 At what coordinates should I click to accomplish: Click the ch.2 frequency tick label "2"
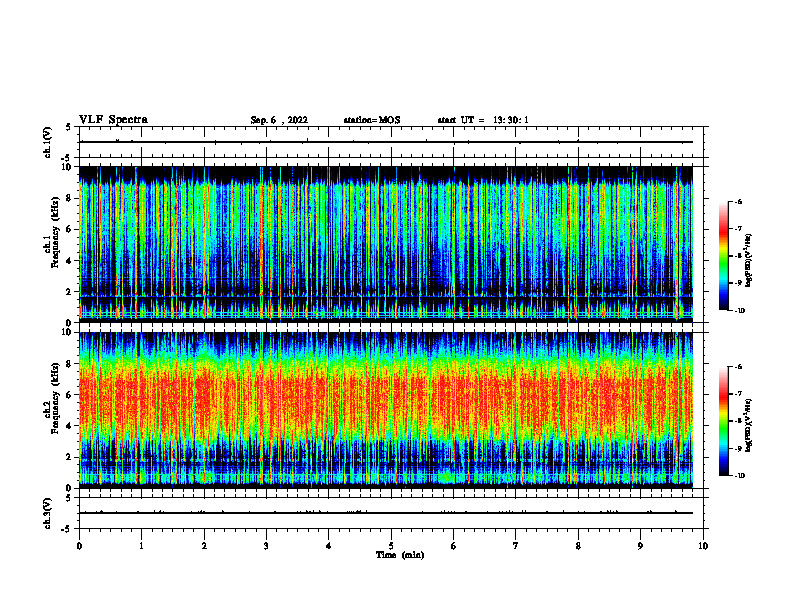(69, 457)
